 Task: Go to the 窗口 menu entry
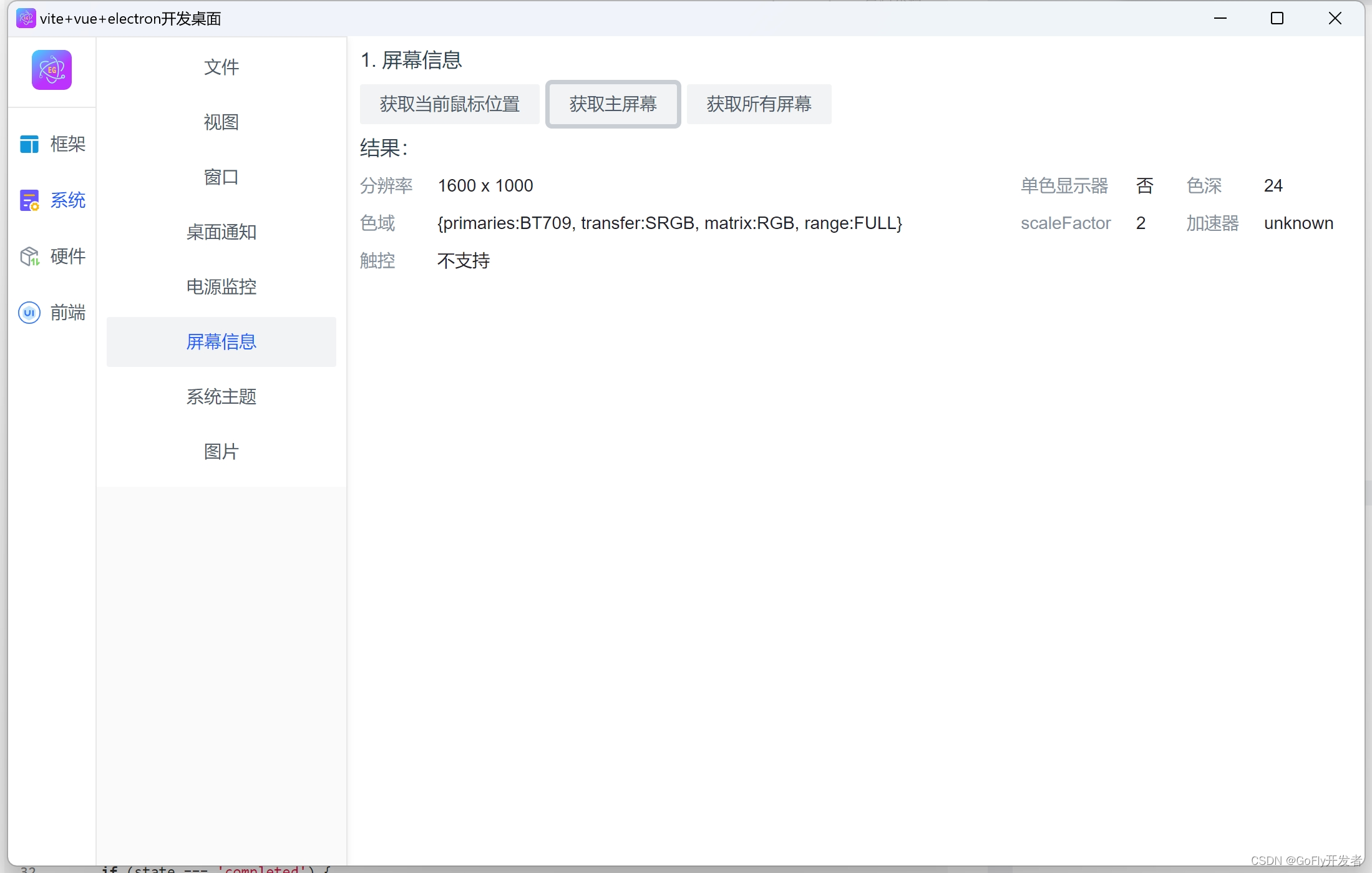pyautogui.click(x=221, y=177)
